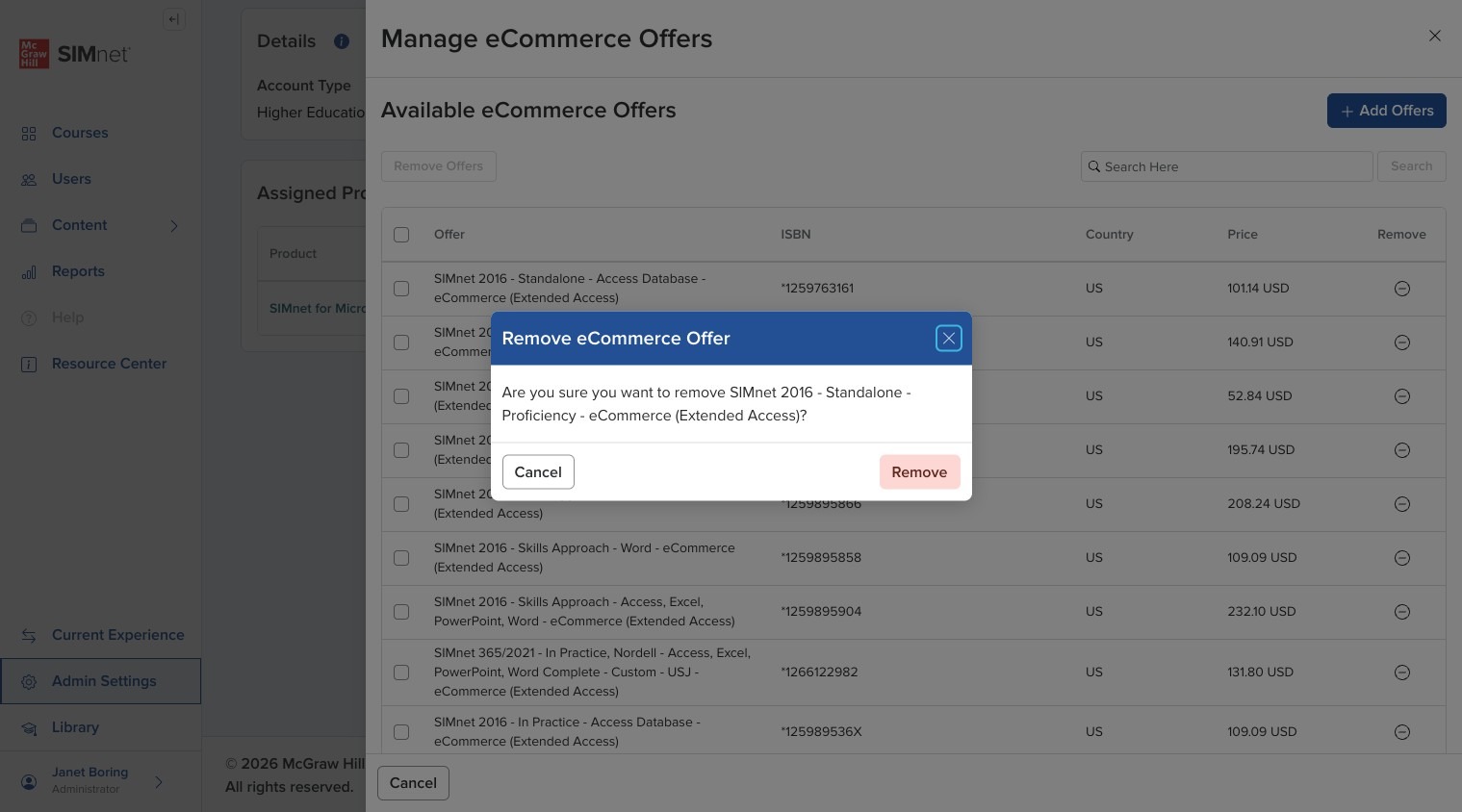Click the Resource Center info icon
1462x812 pixels.
pyautogui.click(x=29, y=365)
